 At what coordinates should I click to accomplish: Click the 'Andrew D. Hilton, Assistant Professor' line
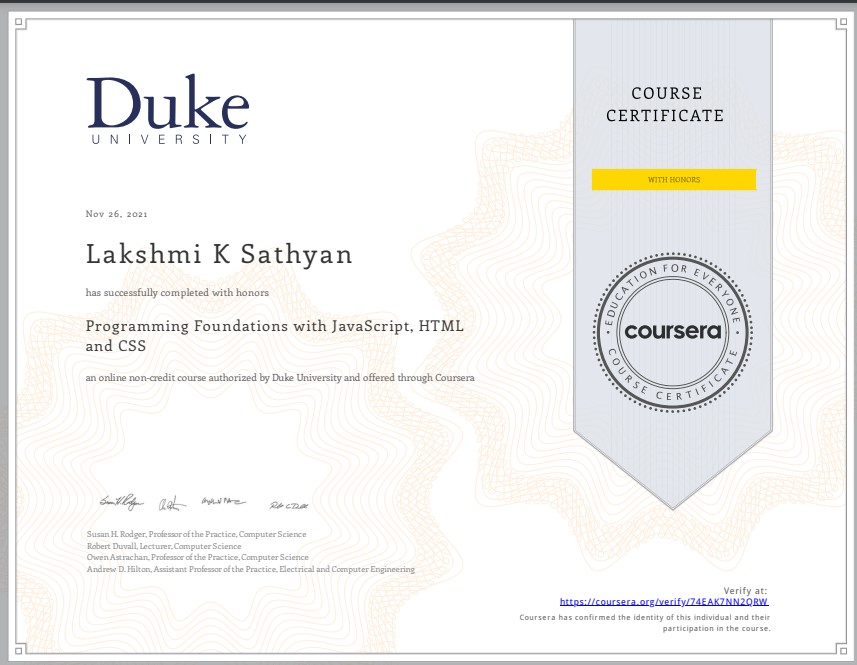pos(250,569)
